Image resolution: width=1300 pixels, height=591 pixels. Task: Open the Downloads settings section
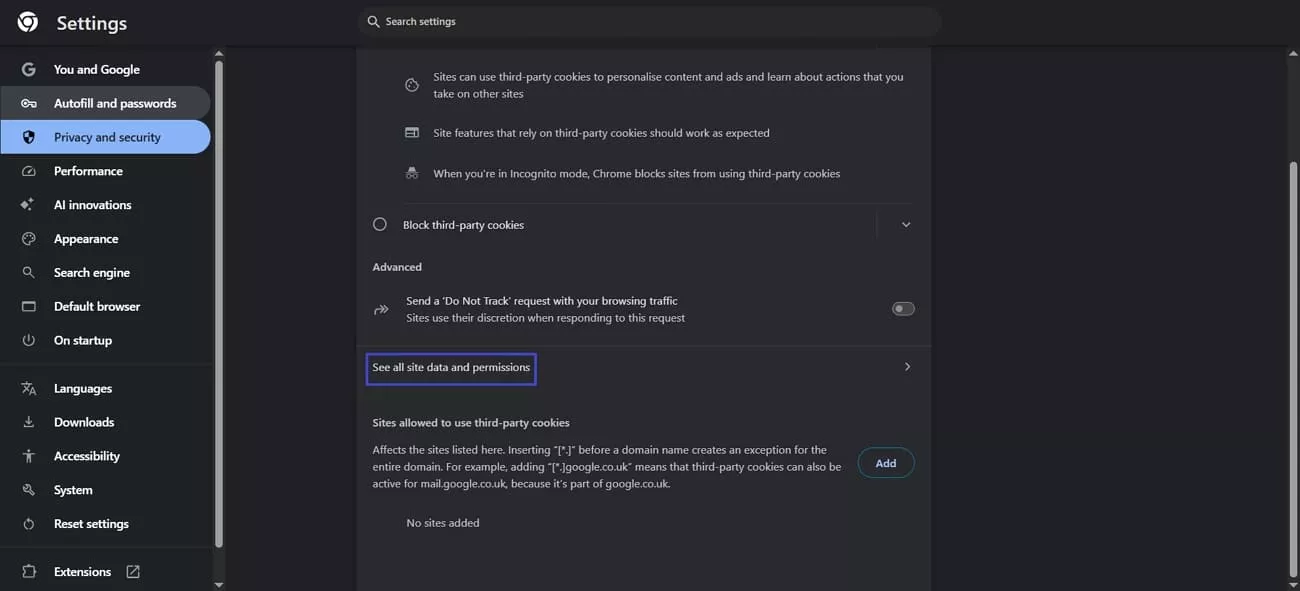[84, 422]
